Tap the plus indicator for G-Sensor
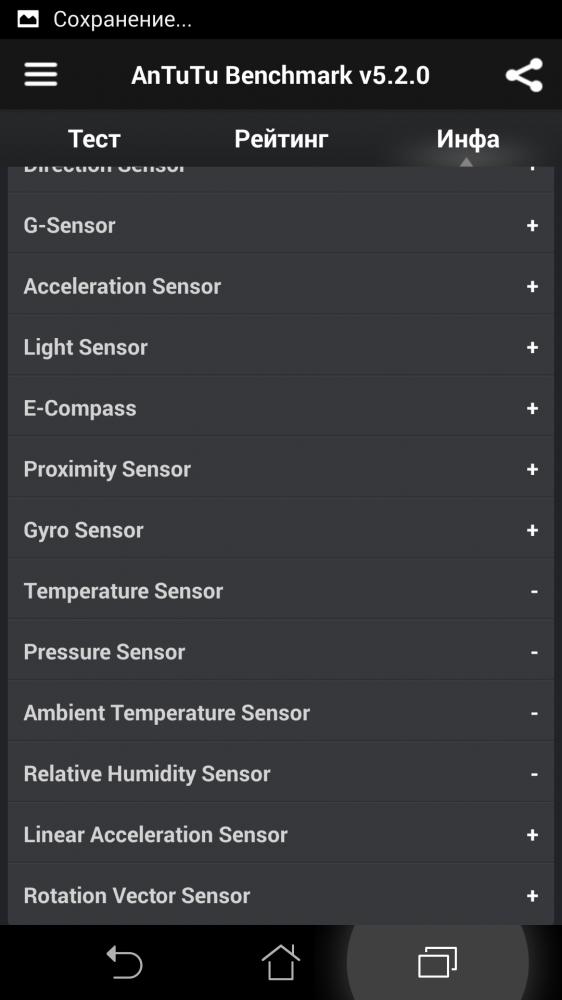Screen dimensions: 562x1000 point(532,226)
